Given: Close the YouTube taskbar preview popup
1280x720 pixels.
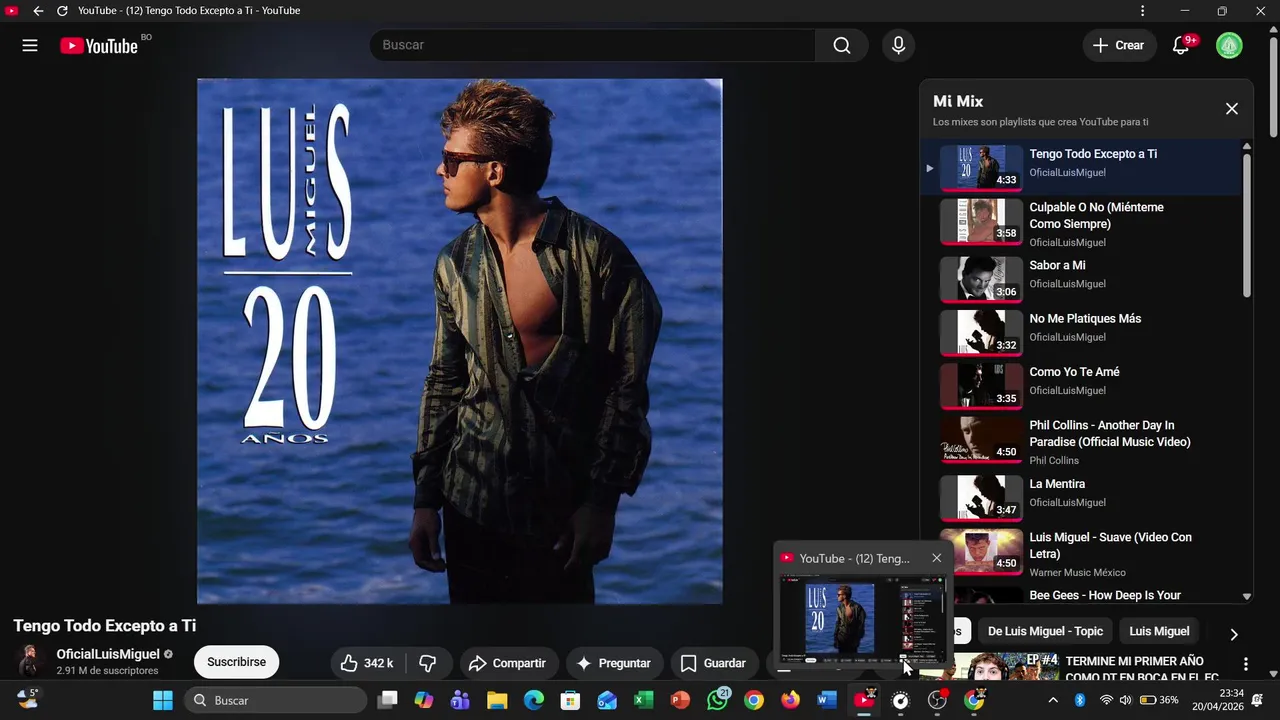Looking at the screenshot, I should pyautogui.click(x=936, y=558).
